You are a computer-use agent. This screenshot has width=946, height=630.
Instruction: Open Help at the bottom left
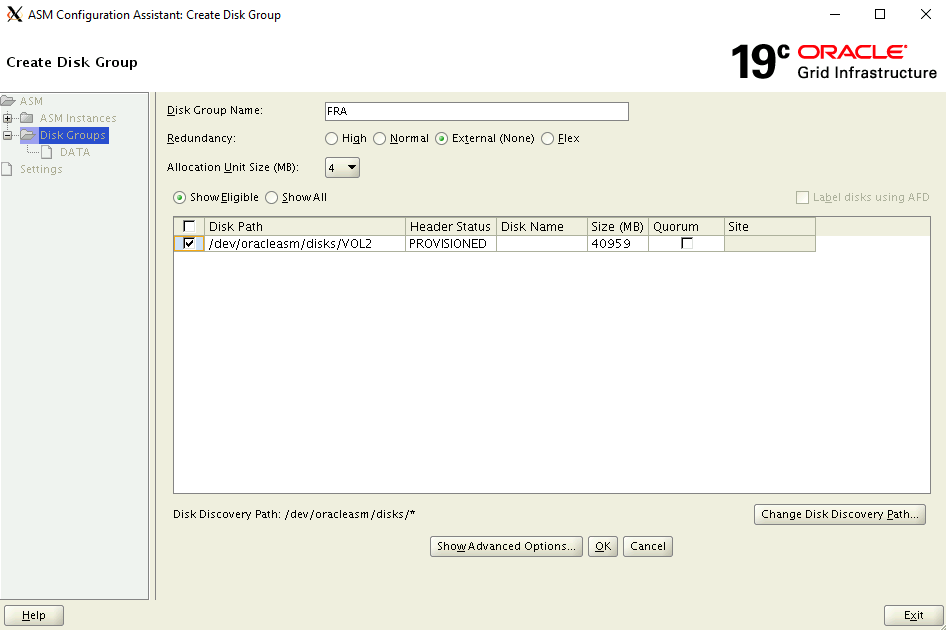coord(34,616)
